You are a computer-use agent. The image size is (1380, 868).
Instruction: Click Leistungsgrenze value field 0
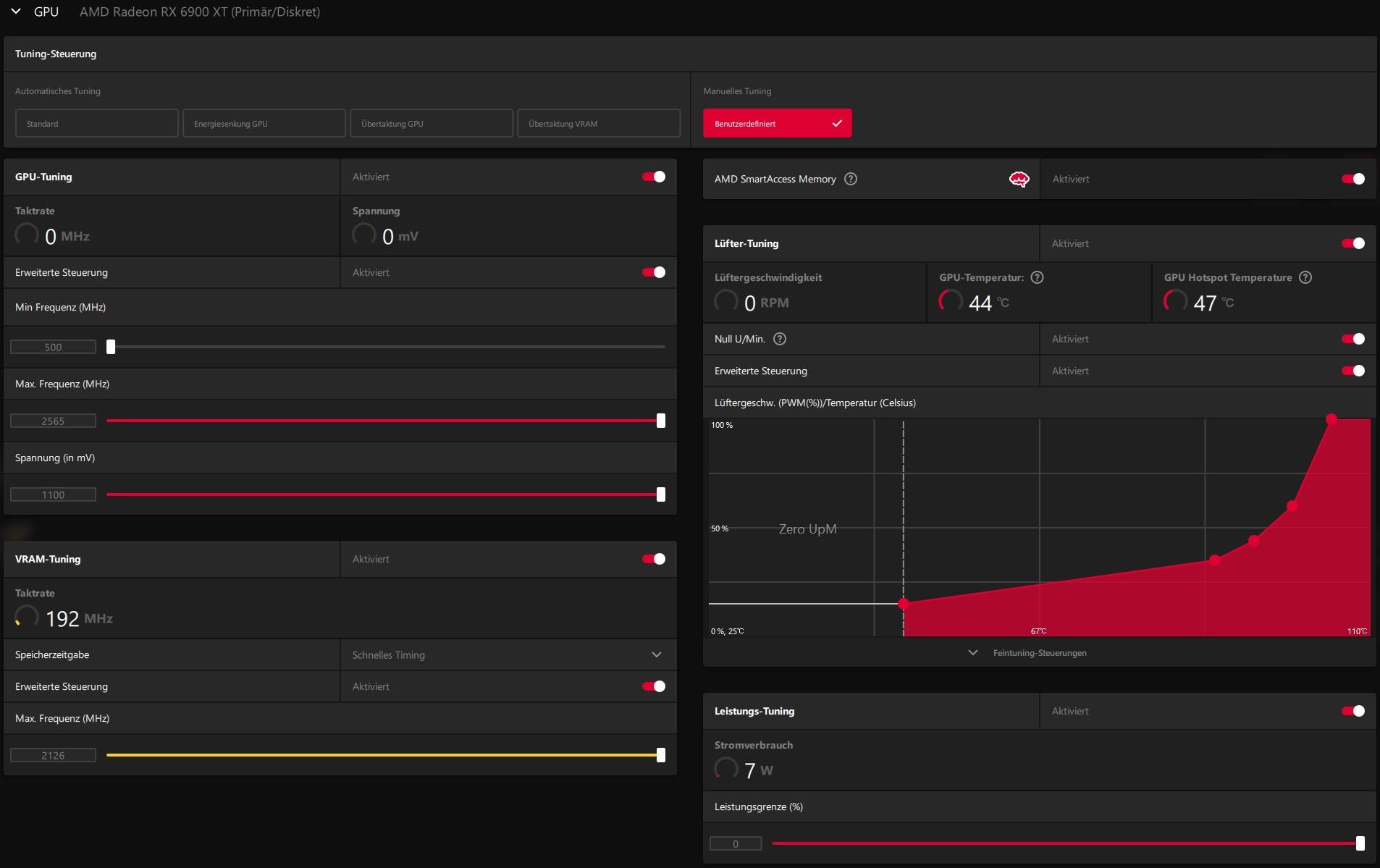point(736,843)
